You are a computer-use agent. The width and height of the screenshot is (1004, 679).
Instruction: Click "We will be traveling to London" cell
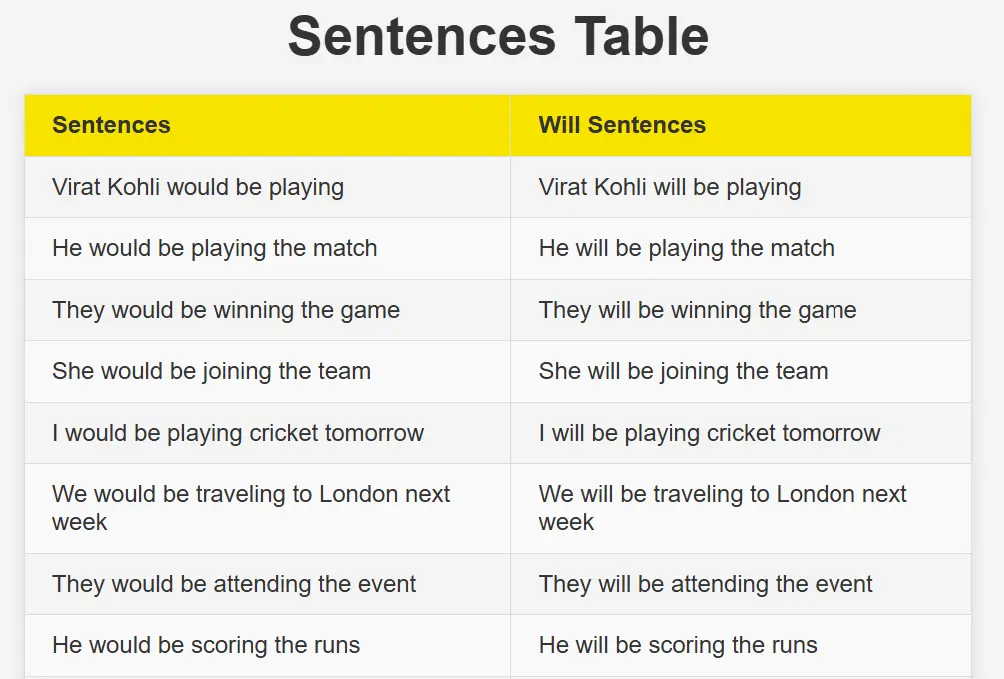[723, 508]
